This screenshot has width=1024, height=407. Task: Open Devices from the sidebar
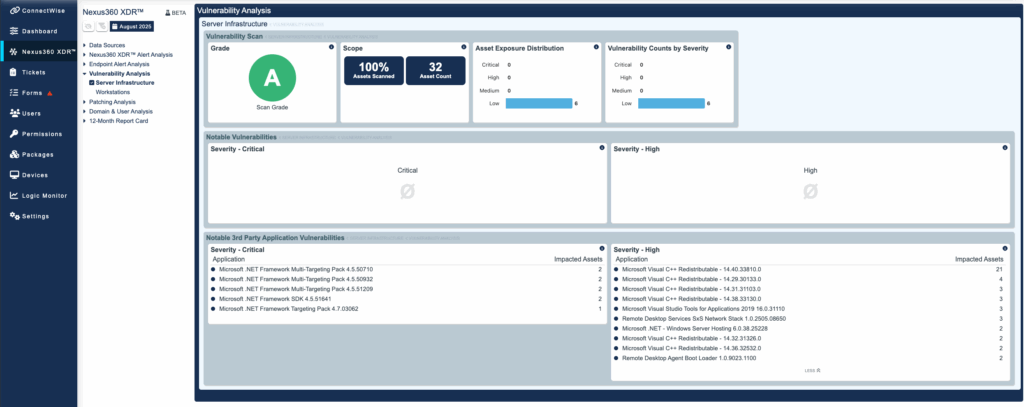click(35, 175)
